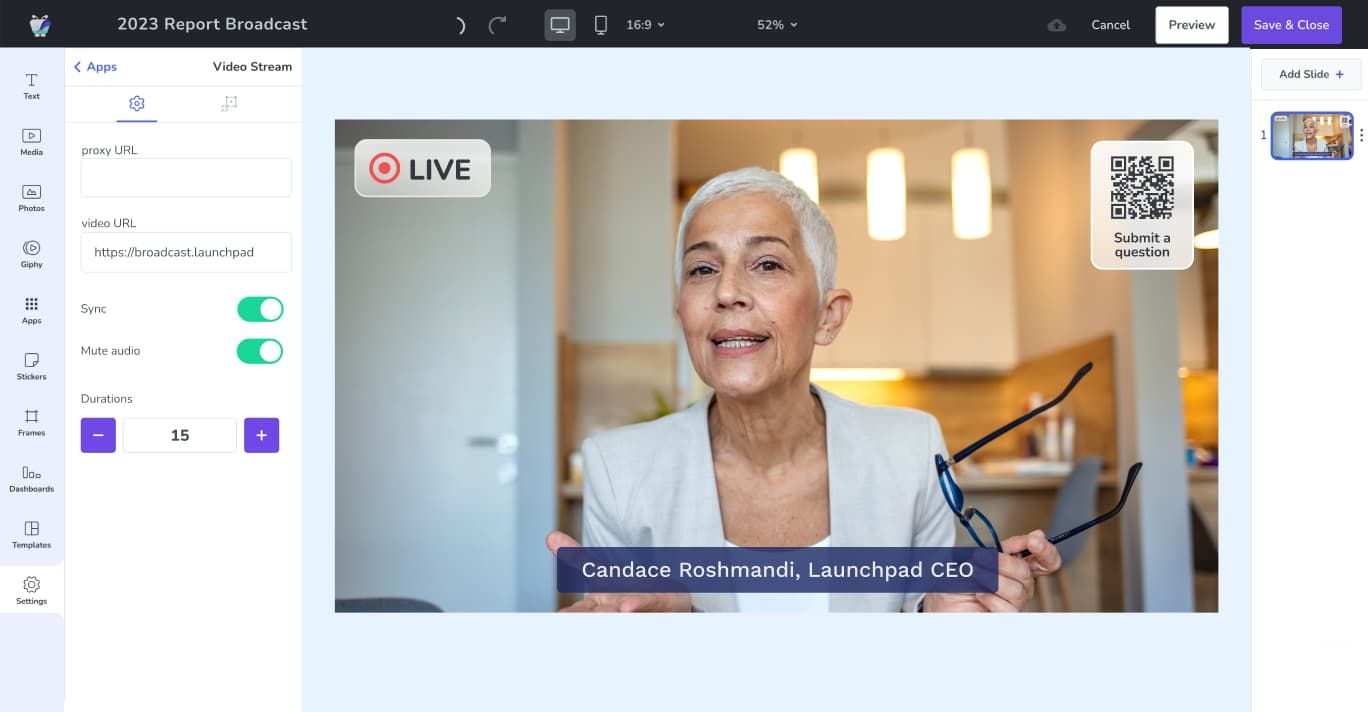Open the Dashboards panel
The image size is (1368, 712).
32,478
